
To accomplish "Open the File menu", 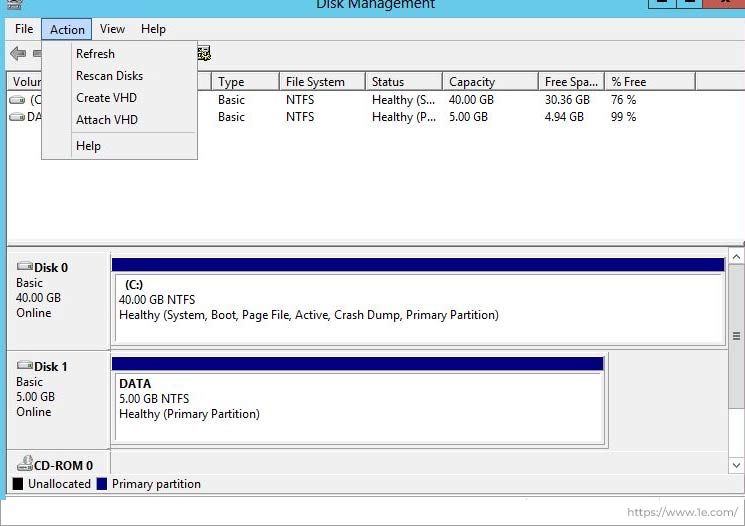I will pyautogui.click(x=24, y=29).
